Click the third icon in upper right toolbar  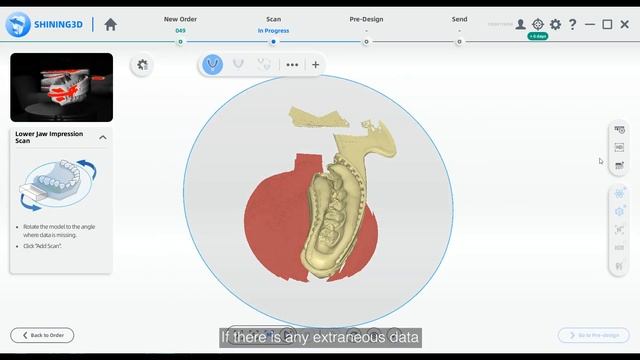coord(619,165)
